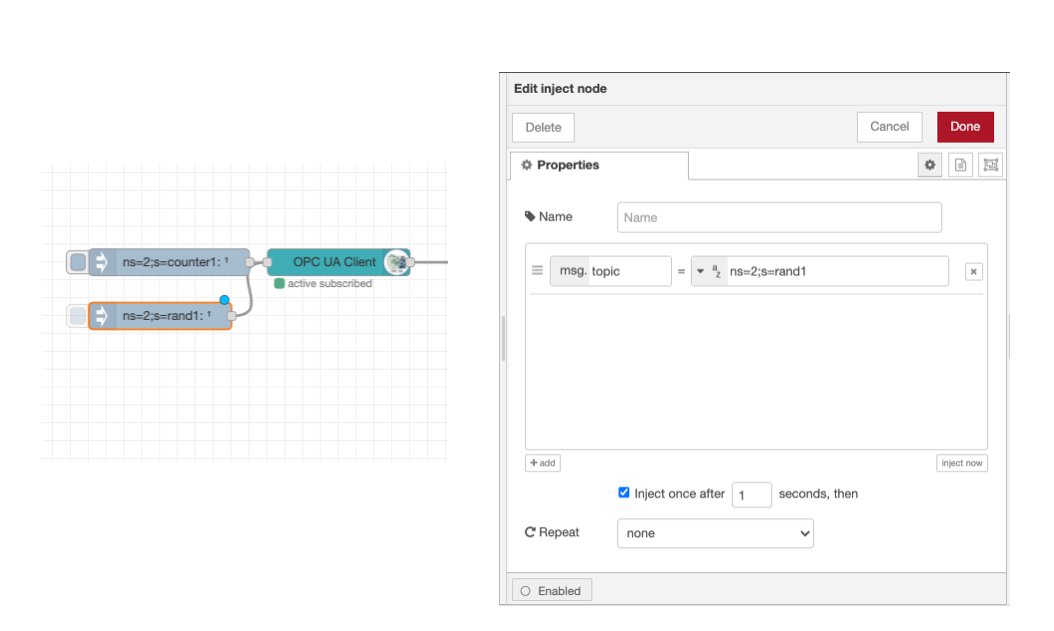Open the node settings gear icon
Viewport: 1054px width, 631px height.
[930, 165]
